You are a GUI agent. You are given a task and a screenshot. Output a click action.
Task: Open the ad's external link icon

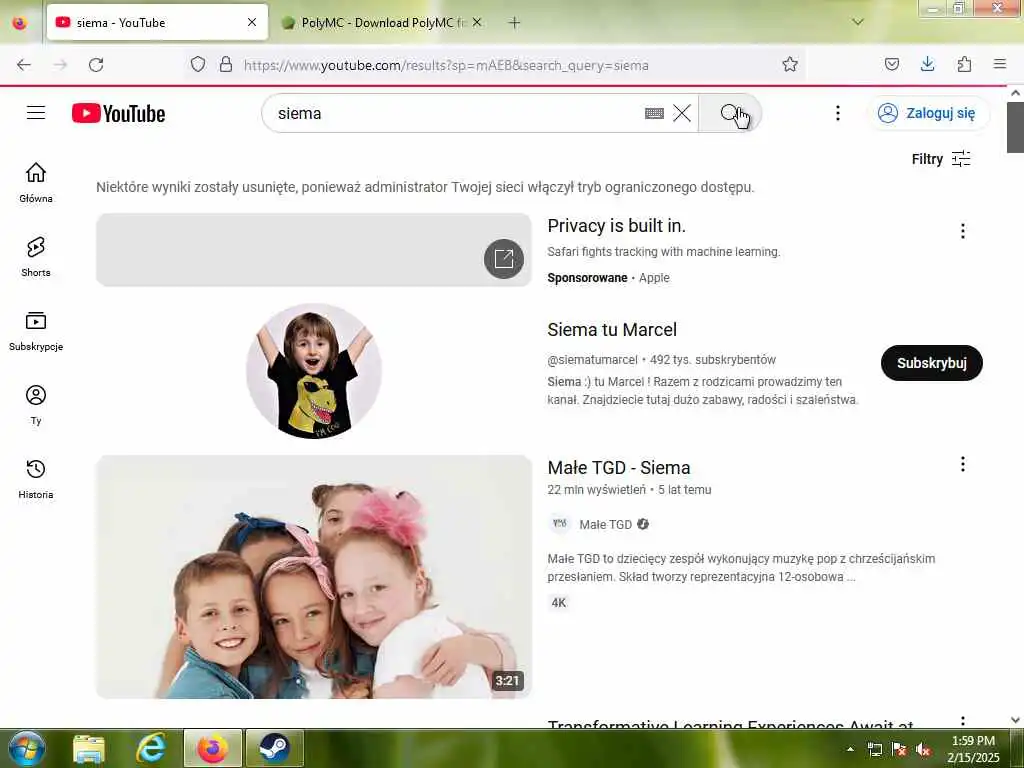[x=504, y=259]
